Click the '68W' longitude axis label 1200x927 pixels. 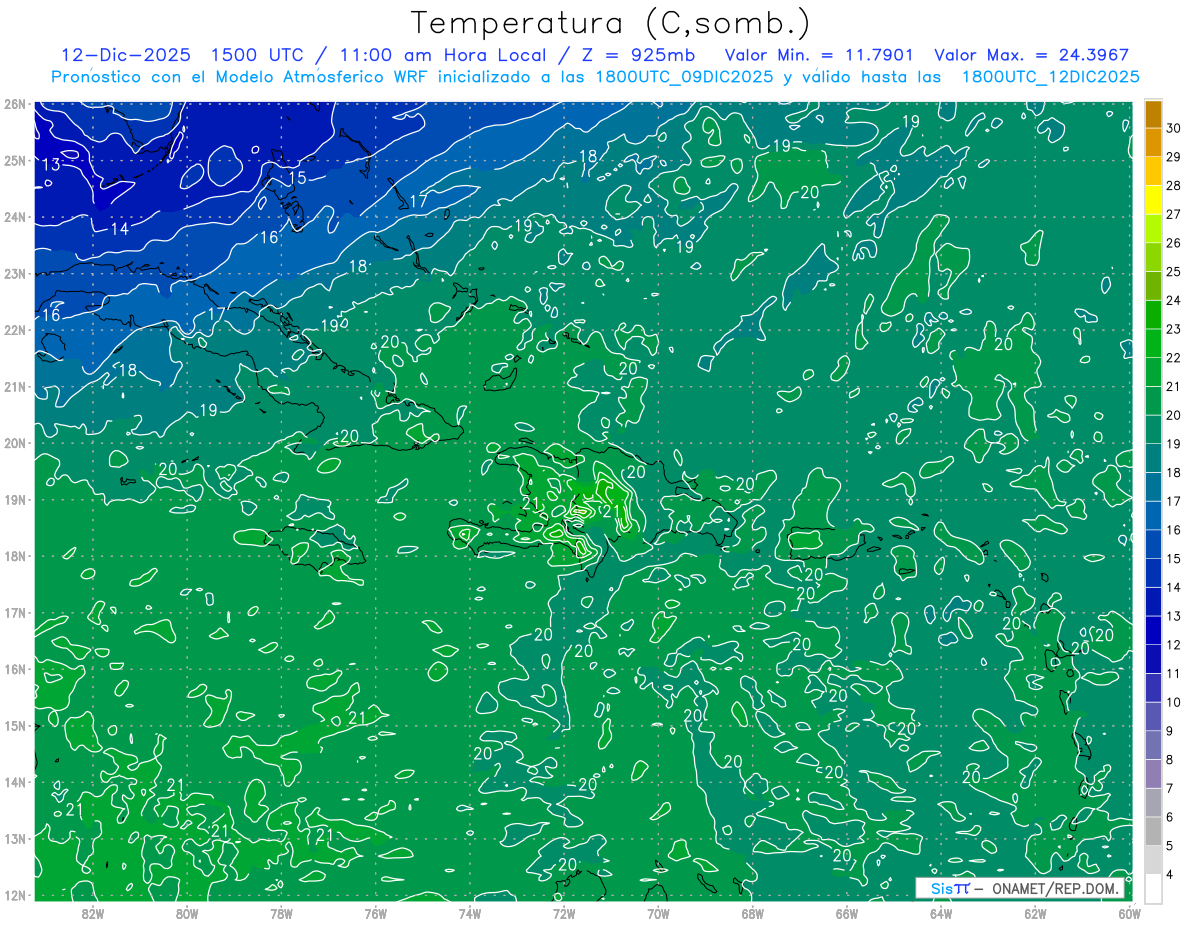pos(753,913)
